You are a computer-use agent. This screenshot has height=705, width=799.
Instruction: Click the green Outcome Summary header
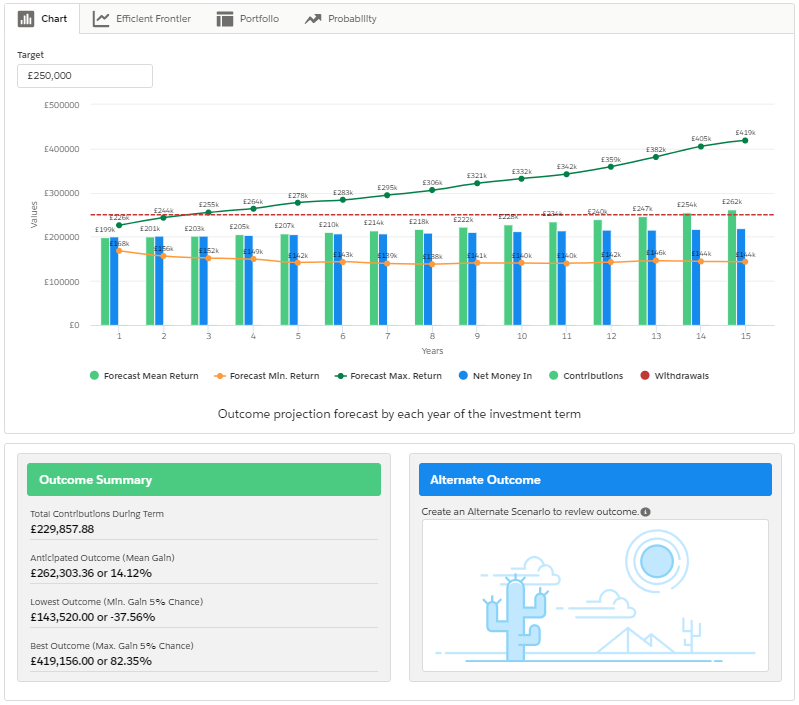204,480
